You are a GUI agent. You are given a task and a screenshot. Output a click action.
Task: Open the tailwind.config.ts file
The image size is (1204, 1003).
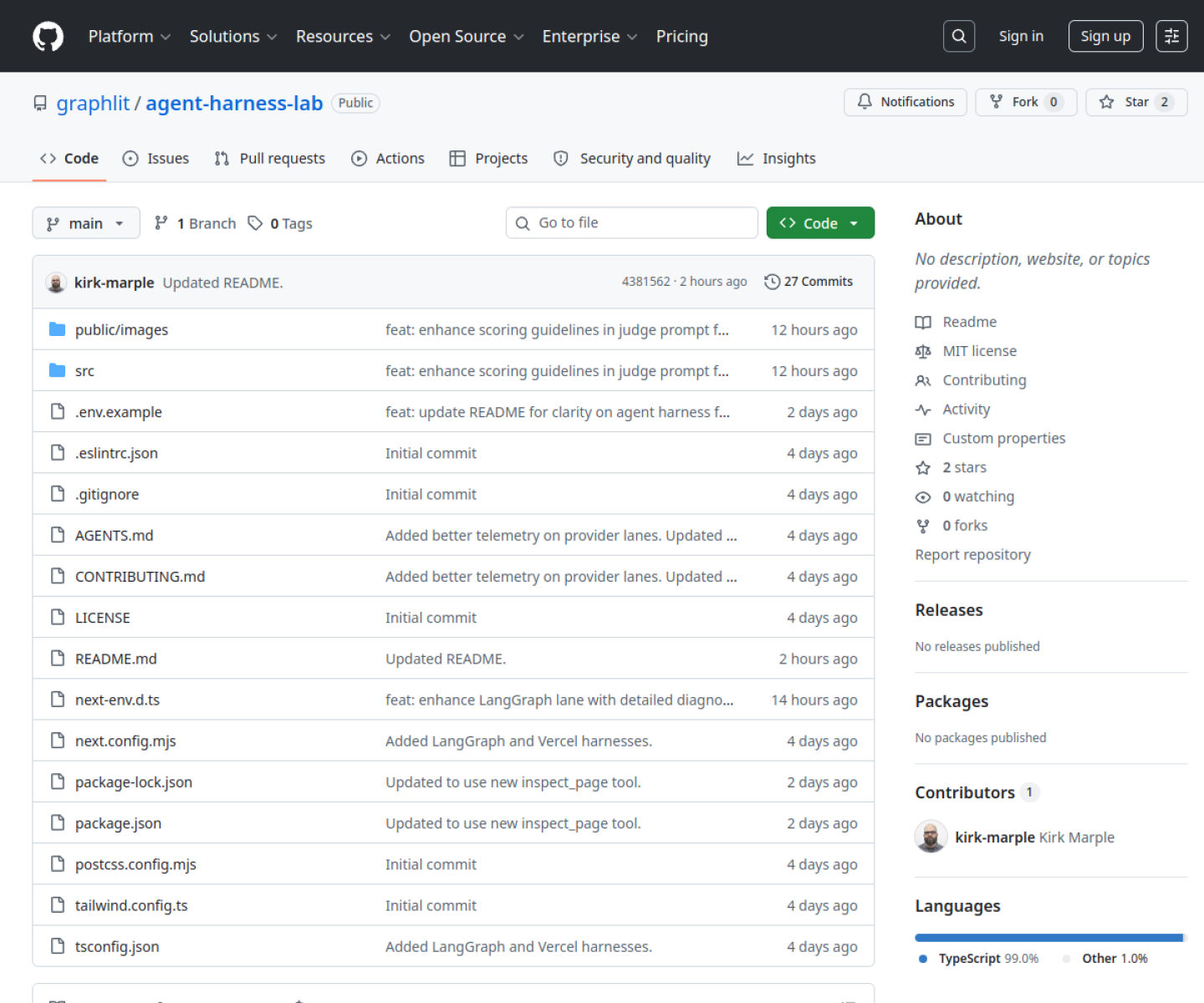click(131, 905)
